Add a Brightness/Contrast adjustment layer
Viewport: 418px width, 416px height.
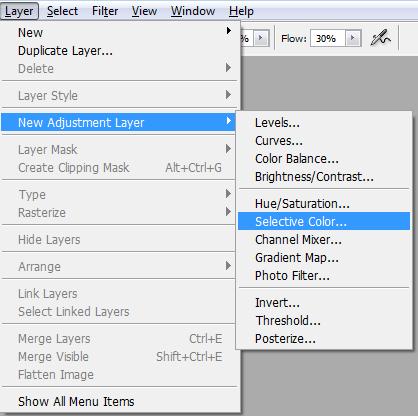point(324,176)
